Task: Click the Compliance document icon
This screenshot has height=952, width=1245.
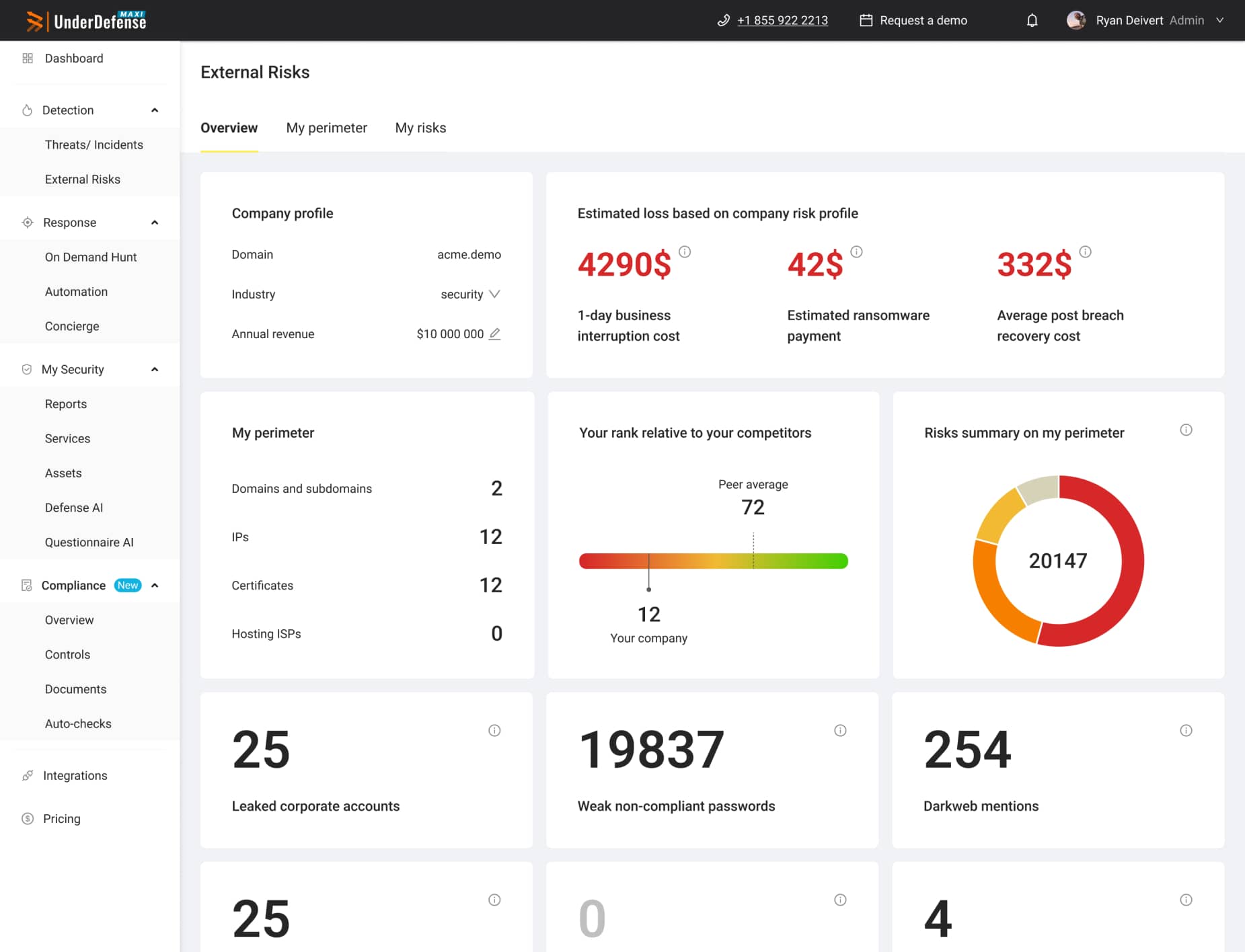Action: 27,586
